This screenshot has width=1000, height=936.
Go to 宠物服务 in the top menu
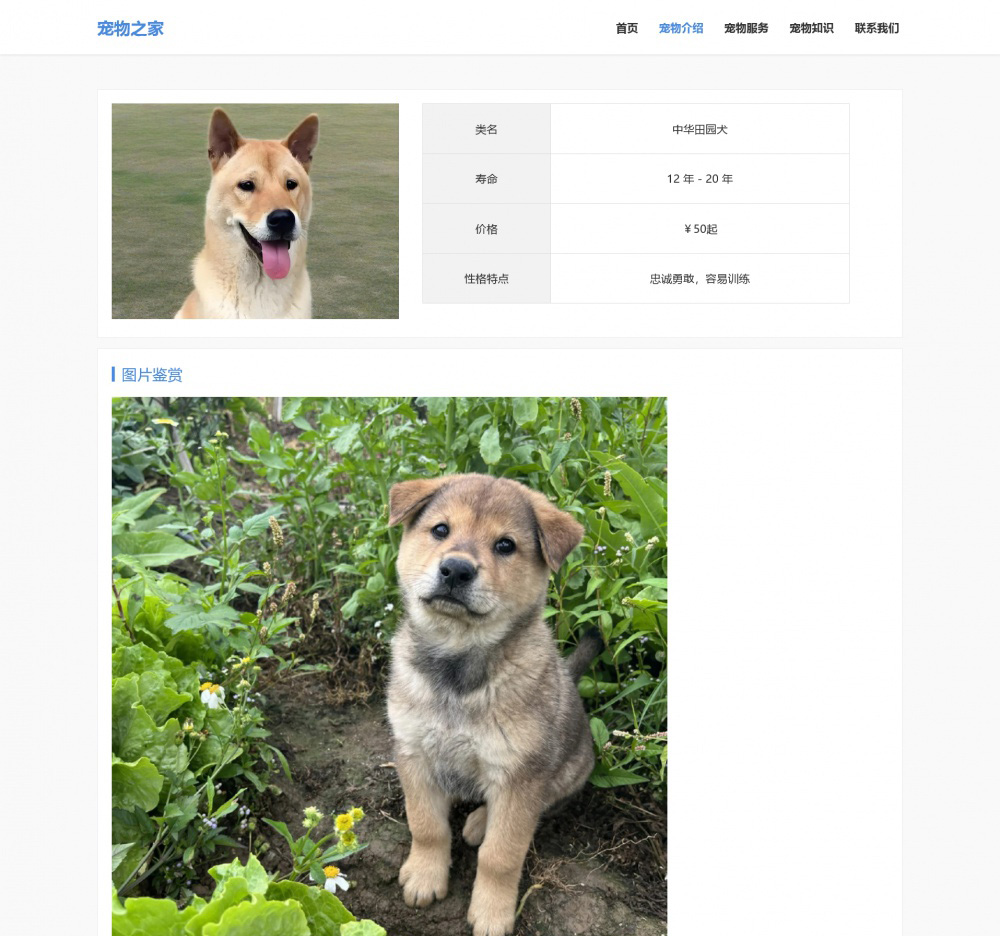[746, 28]
